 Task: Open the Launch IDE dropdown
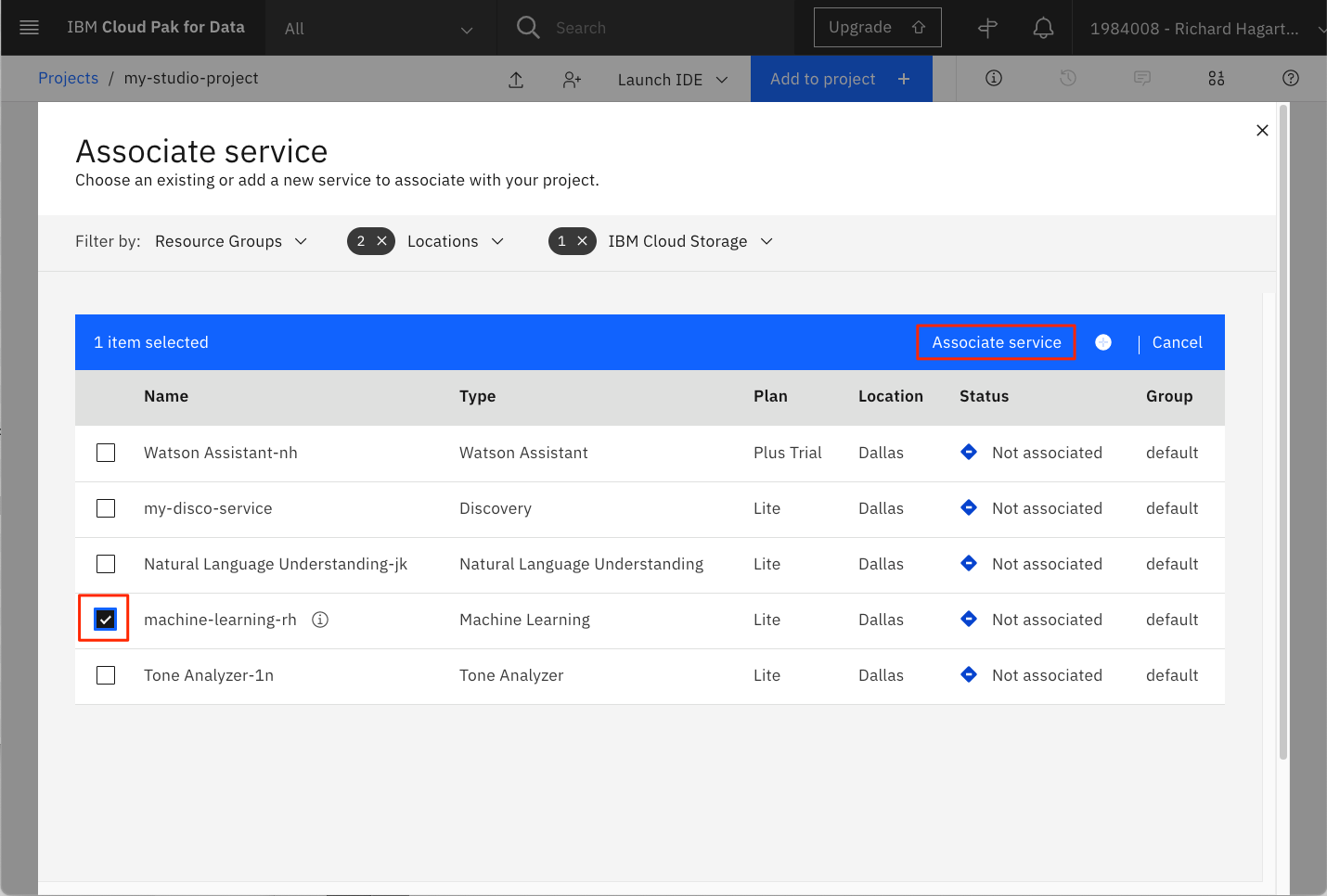(x=673, y=80)
